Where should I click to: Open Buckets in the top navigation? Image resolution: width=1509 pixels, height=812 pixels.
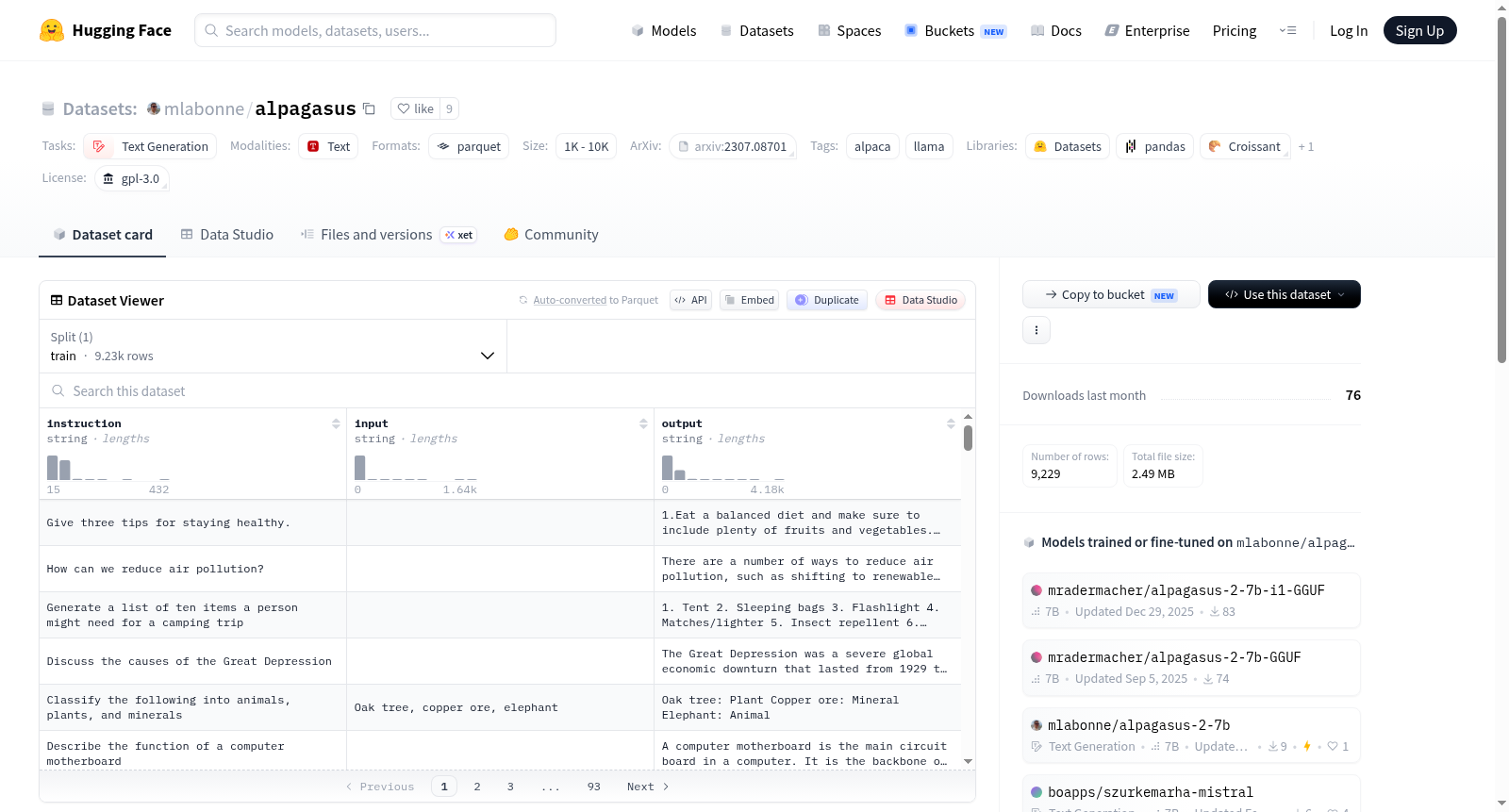pos(955,30)
